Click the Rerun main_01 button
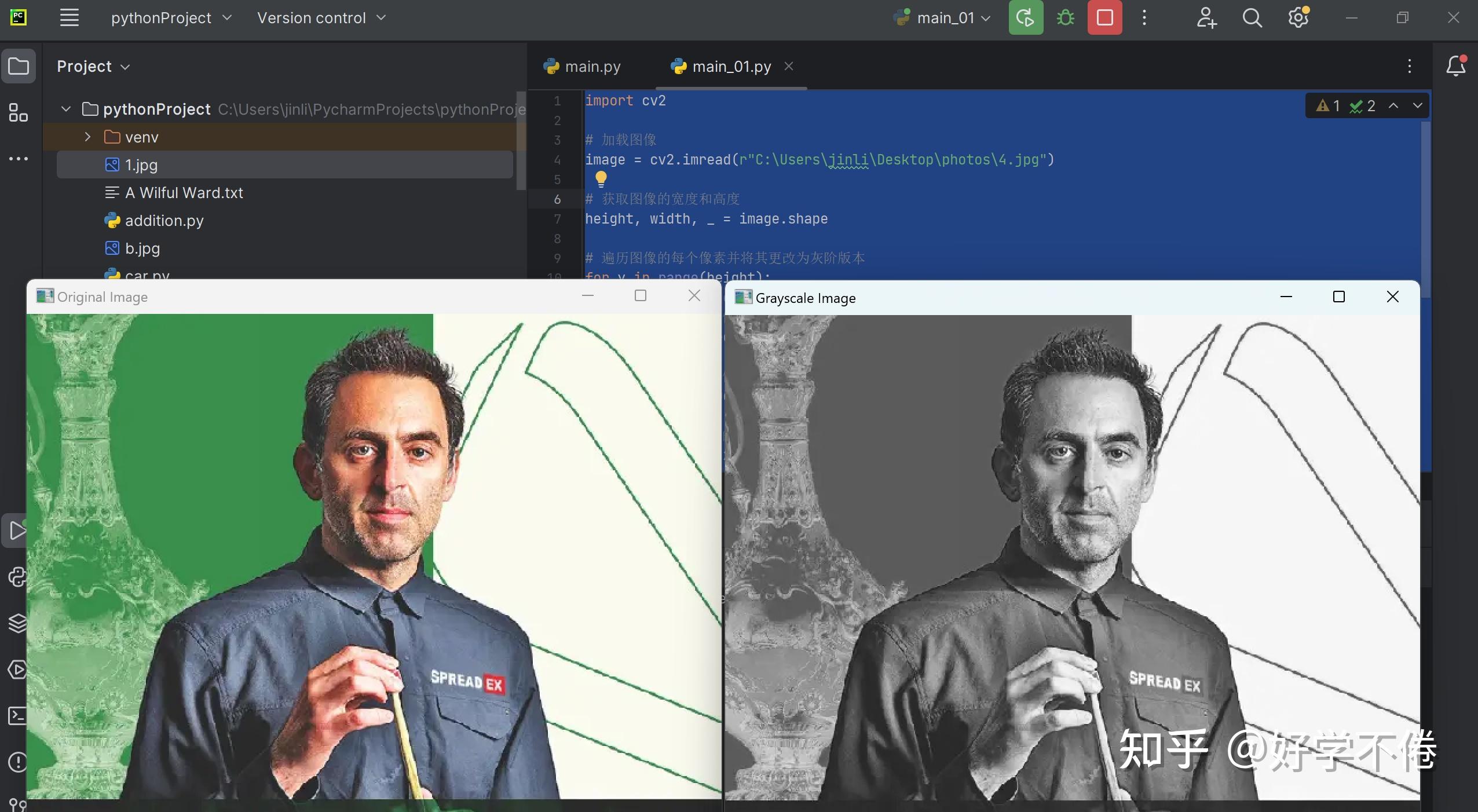Viewport: 1478px width, 812px height. pyautogui.click(x=1026, y=18)
